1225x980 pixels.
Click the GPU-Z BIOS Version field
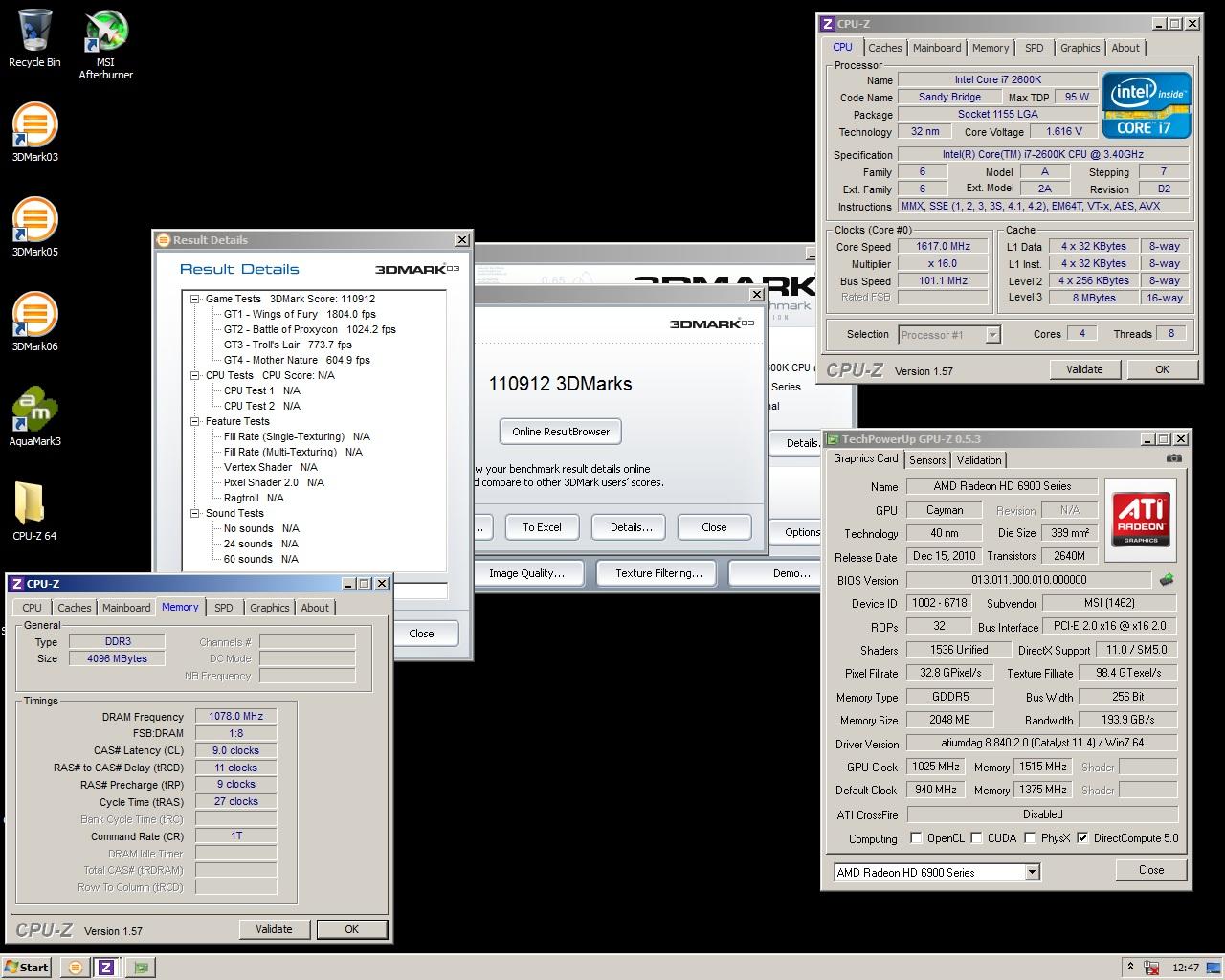pyautogui.click(x=1029, y=580)
